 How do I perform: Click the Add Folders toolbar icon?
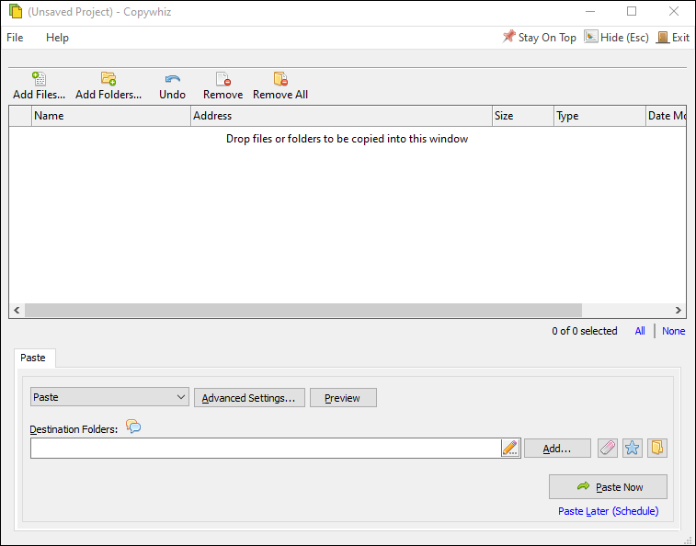pos(108,79)
